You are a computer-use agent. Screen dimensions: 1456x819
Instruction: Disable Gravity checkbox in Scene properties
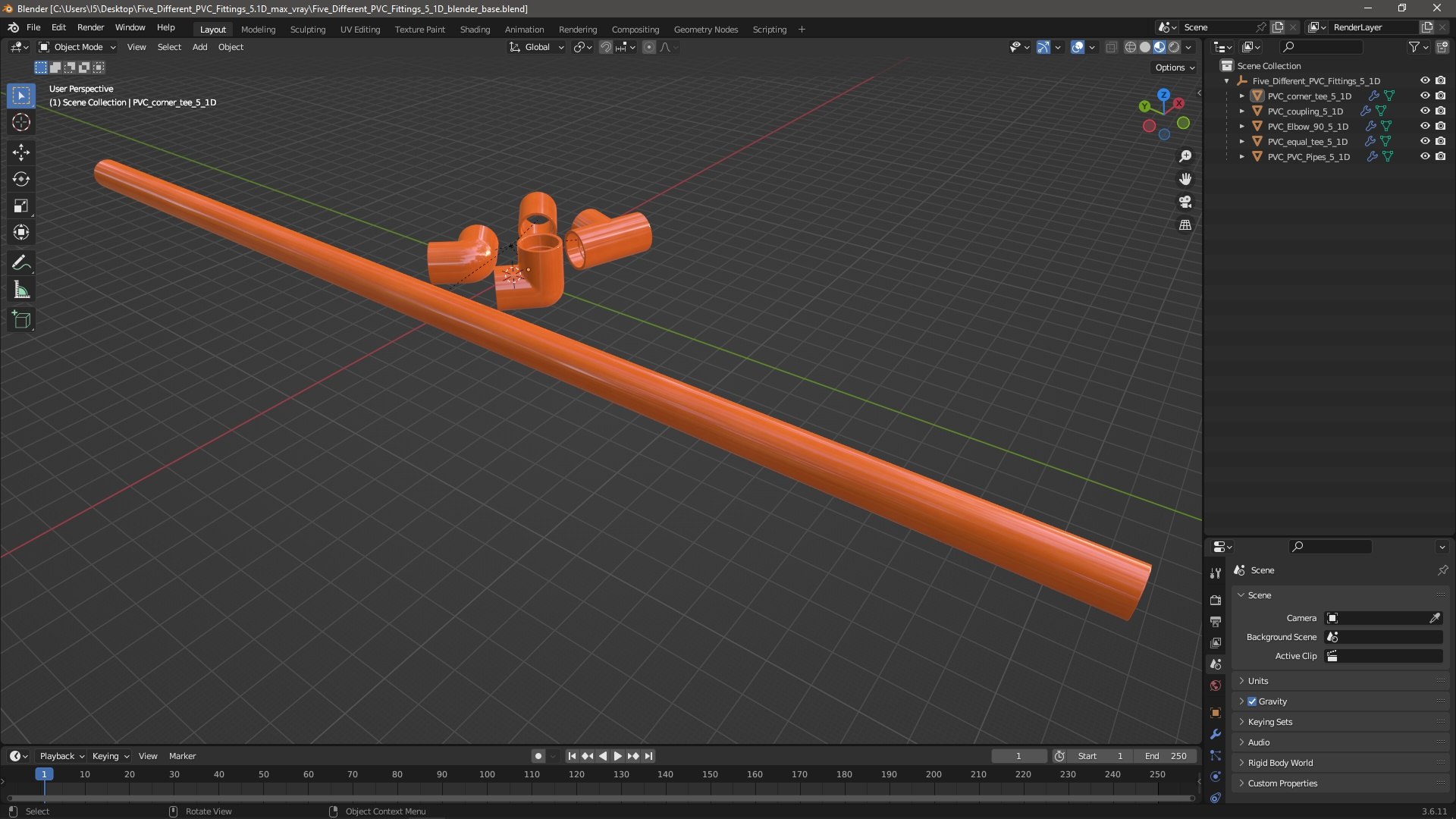(x=1252, y=701)
